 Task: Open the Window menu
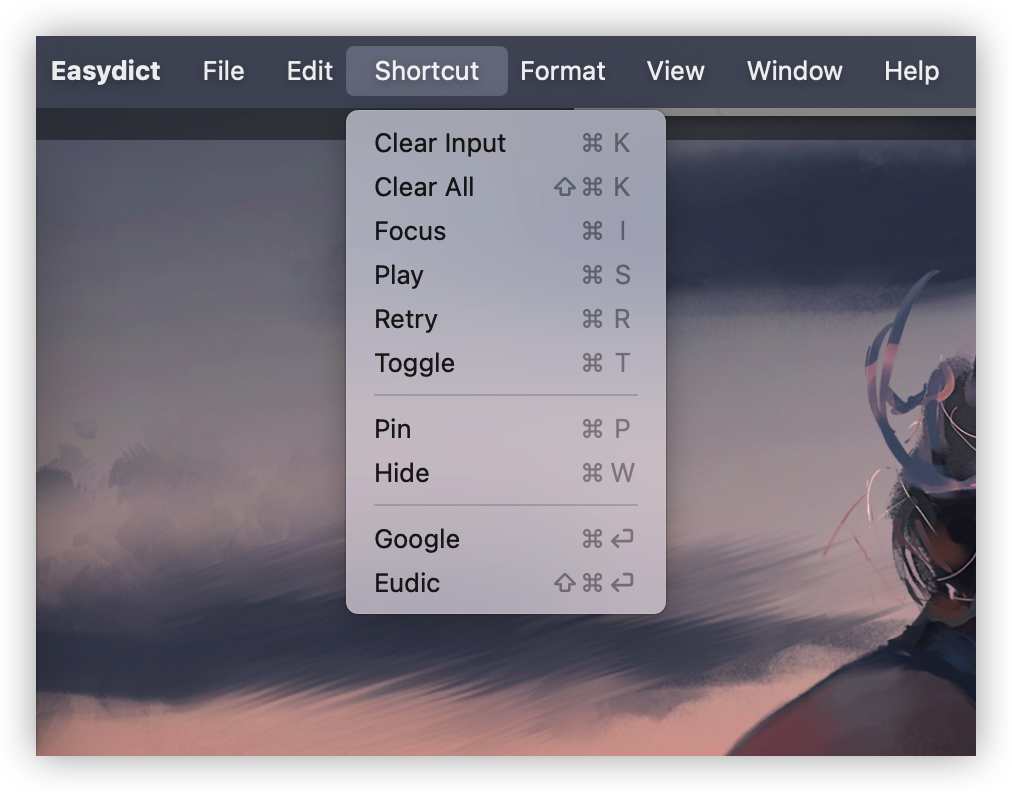794,71
